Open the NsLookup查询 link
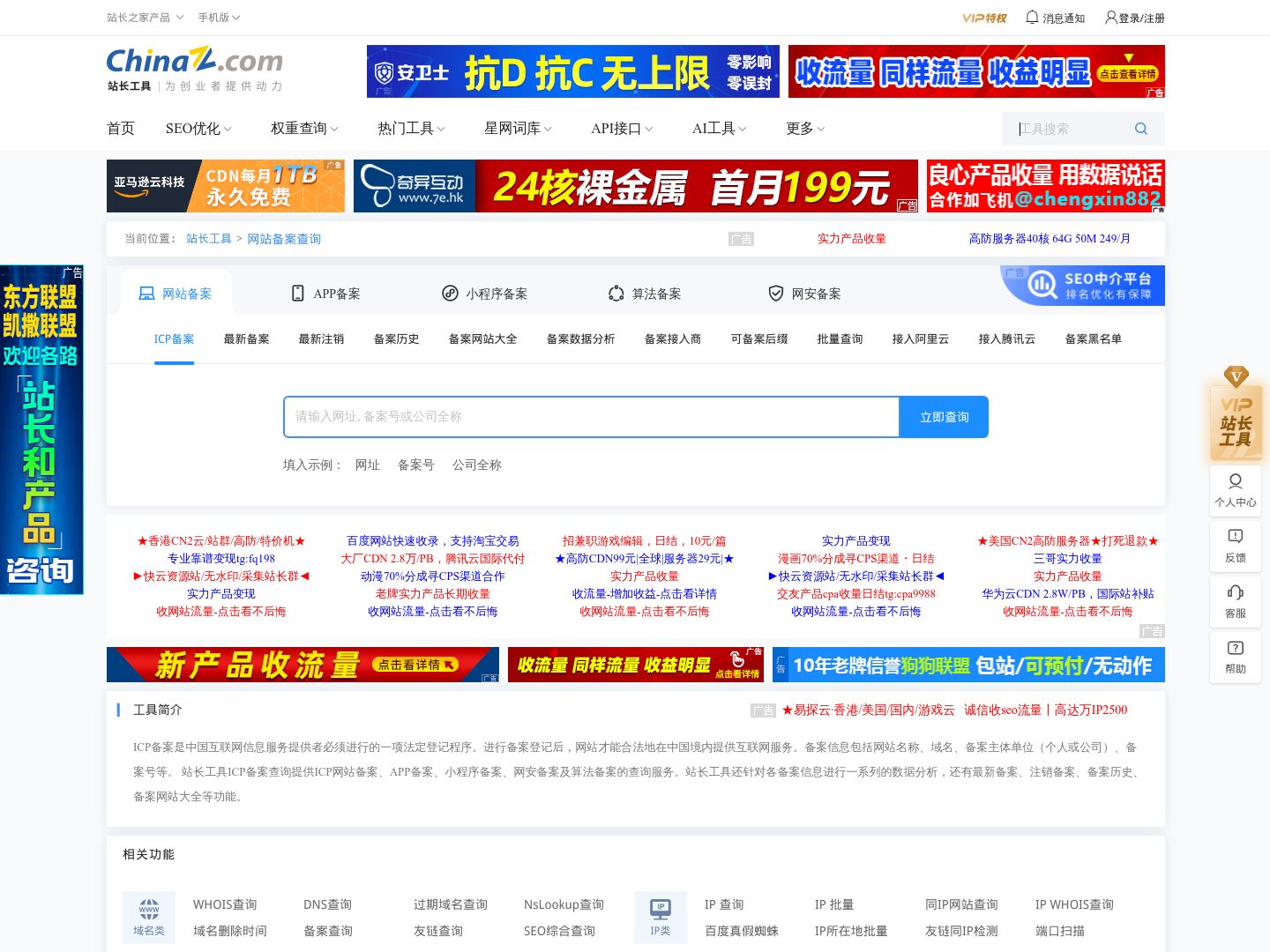 tap(564, 904)
